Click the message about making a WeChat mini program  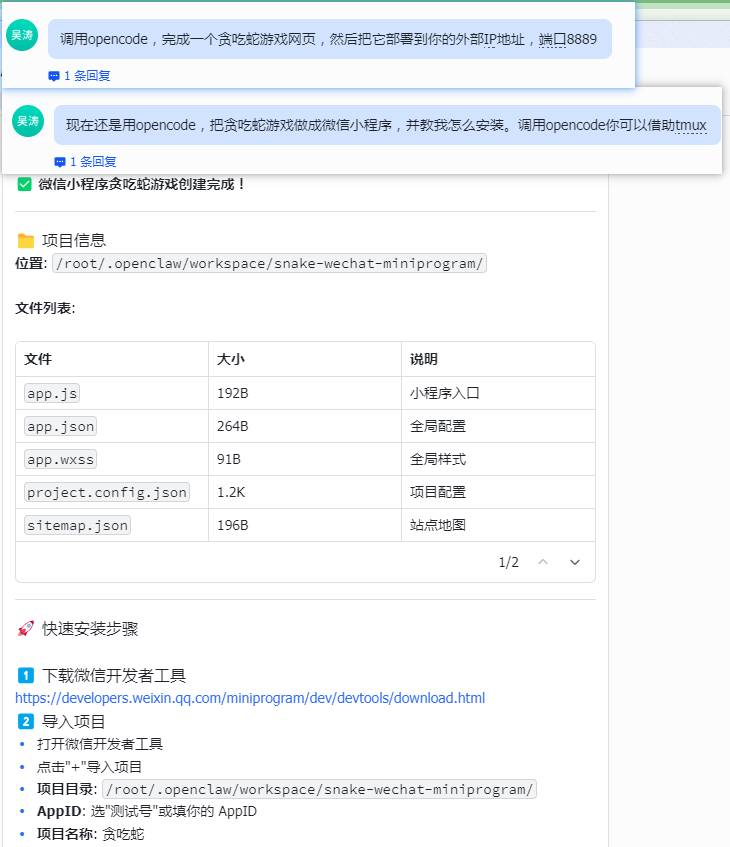pyautogui.click(x=387, y=125)
